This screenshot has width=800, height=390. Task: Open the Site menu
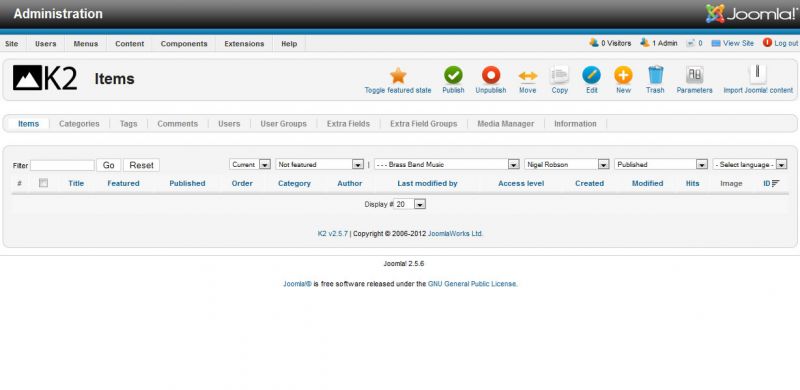coord(11,43)
